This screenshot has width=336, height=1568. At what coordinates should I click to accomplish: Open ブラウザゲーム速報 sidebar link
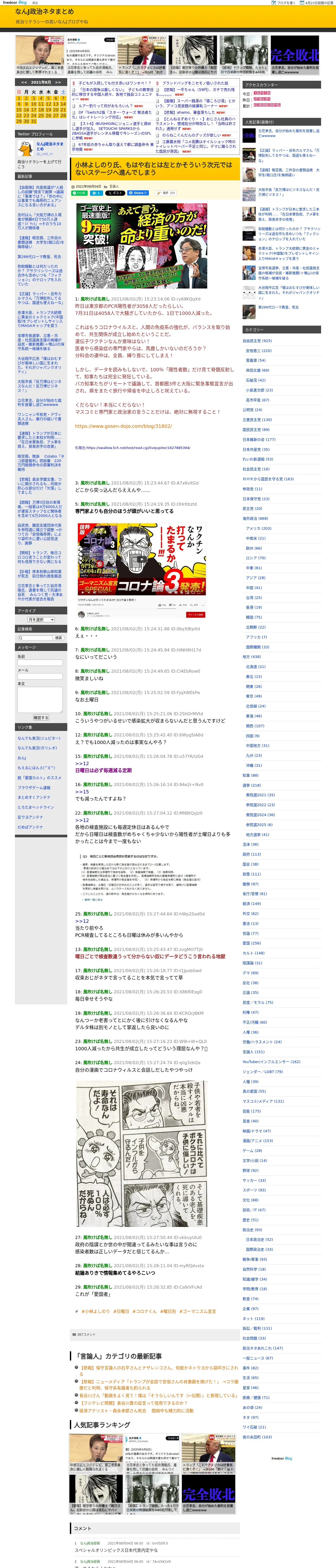click(x=34, y=788)
